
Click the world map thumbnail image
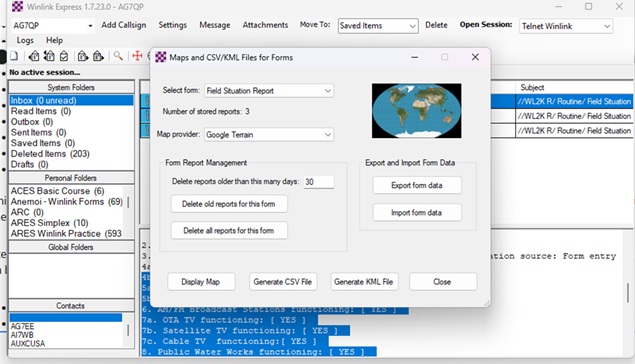click(x=416, y=111)
